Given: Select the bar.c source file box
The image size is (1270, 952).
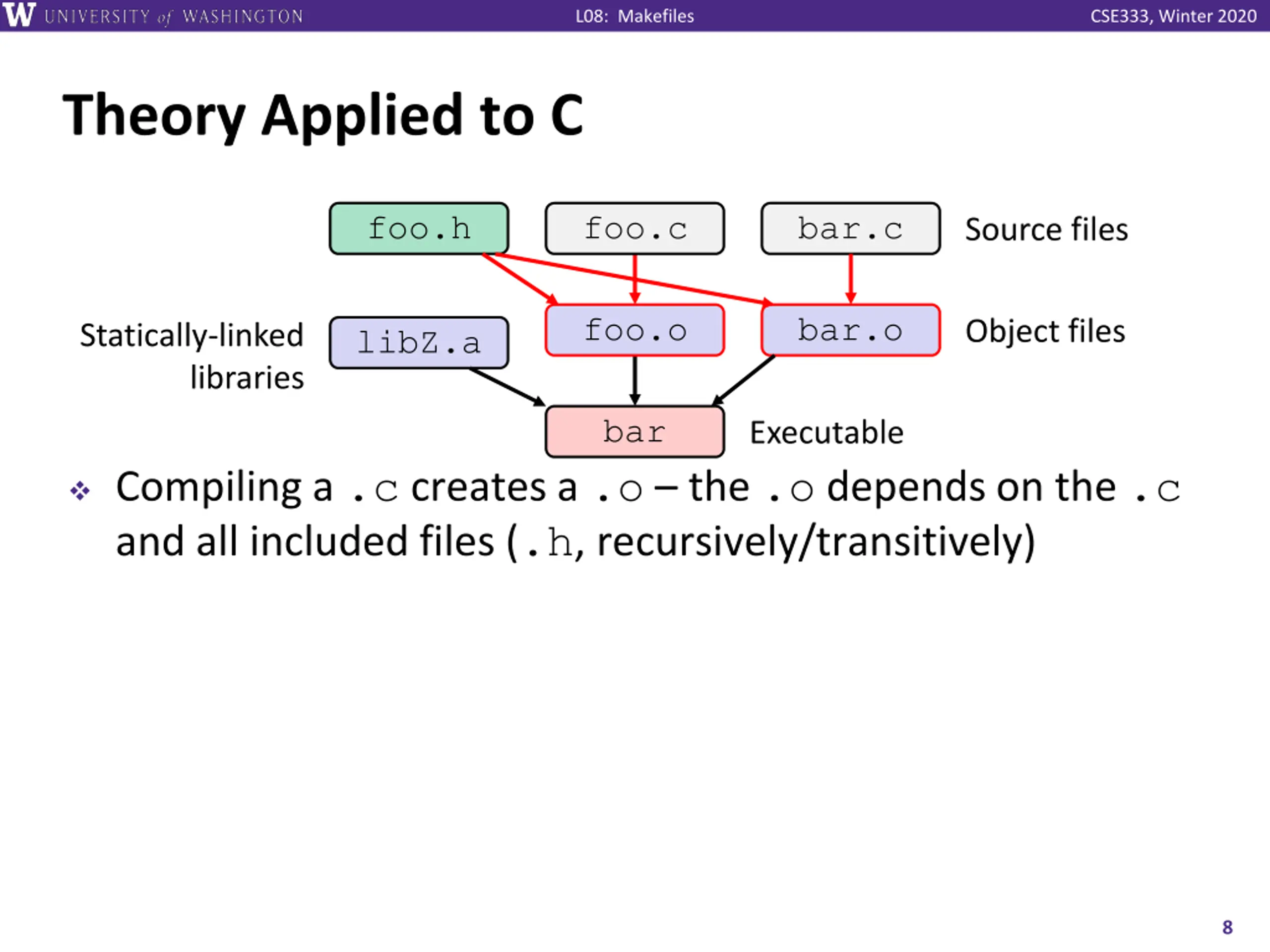Looking at the screenshot, I should [x=850, y=229].
